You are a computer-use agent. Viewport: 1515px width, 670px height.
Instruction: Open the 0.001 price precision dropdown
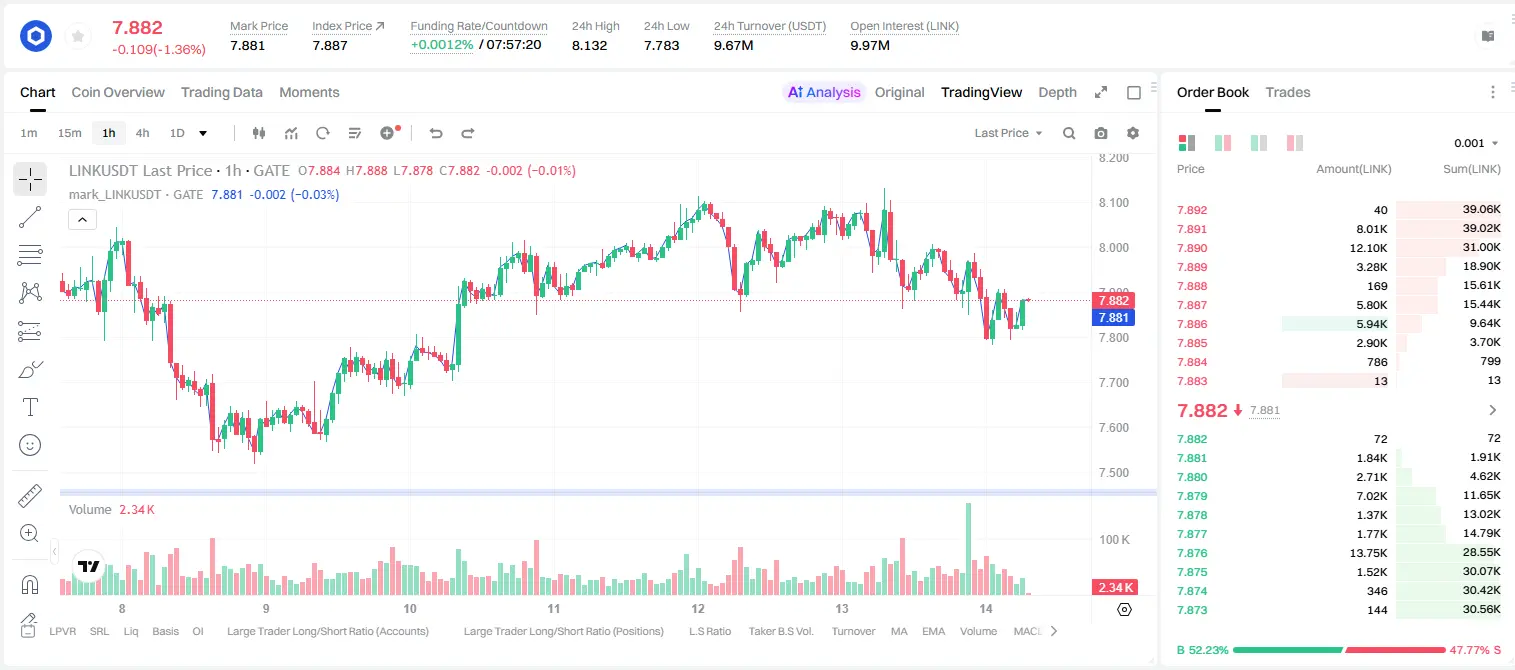1476,143
